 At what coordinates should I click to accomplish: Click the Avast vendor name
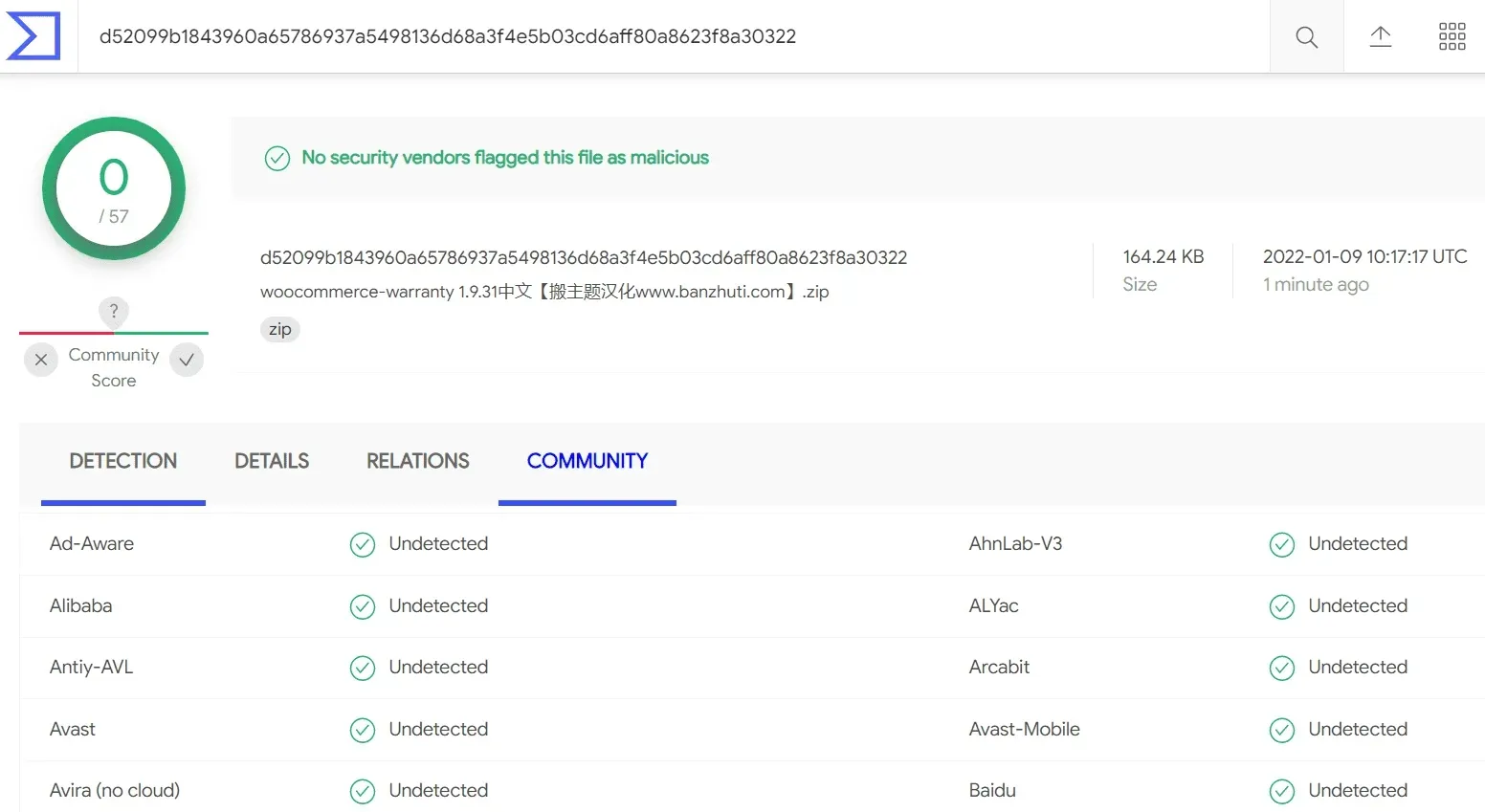click(73, 729)
